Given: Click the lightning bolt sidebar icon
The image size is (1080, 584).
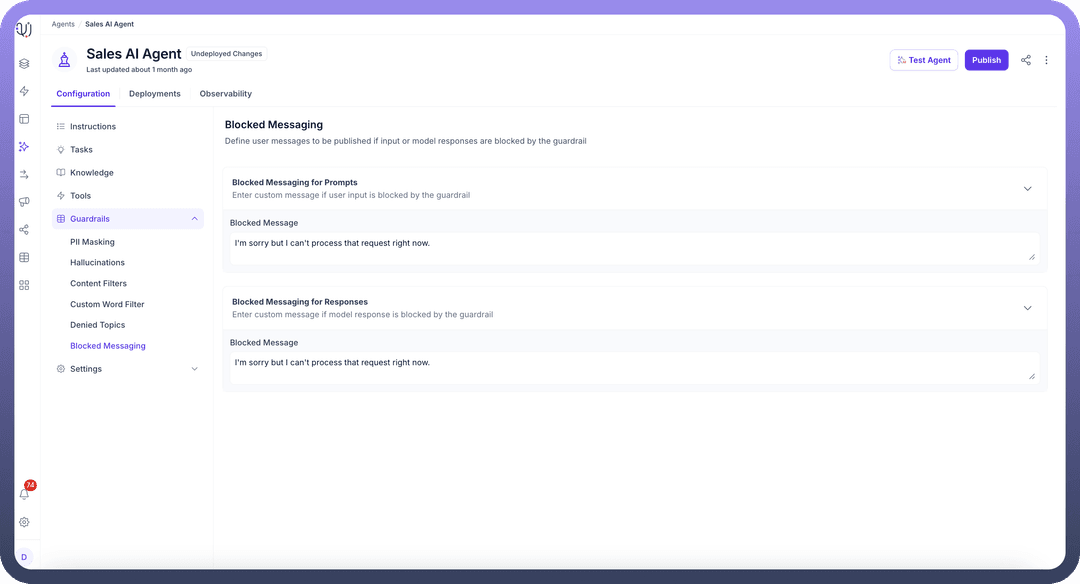Looking at the screenshot, I should pyautogui.click(x=24, y=91).
